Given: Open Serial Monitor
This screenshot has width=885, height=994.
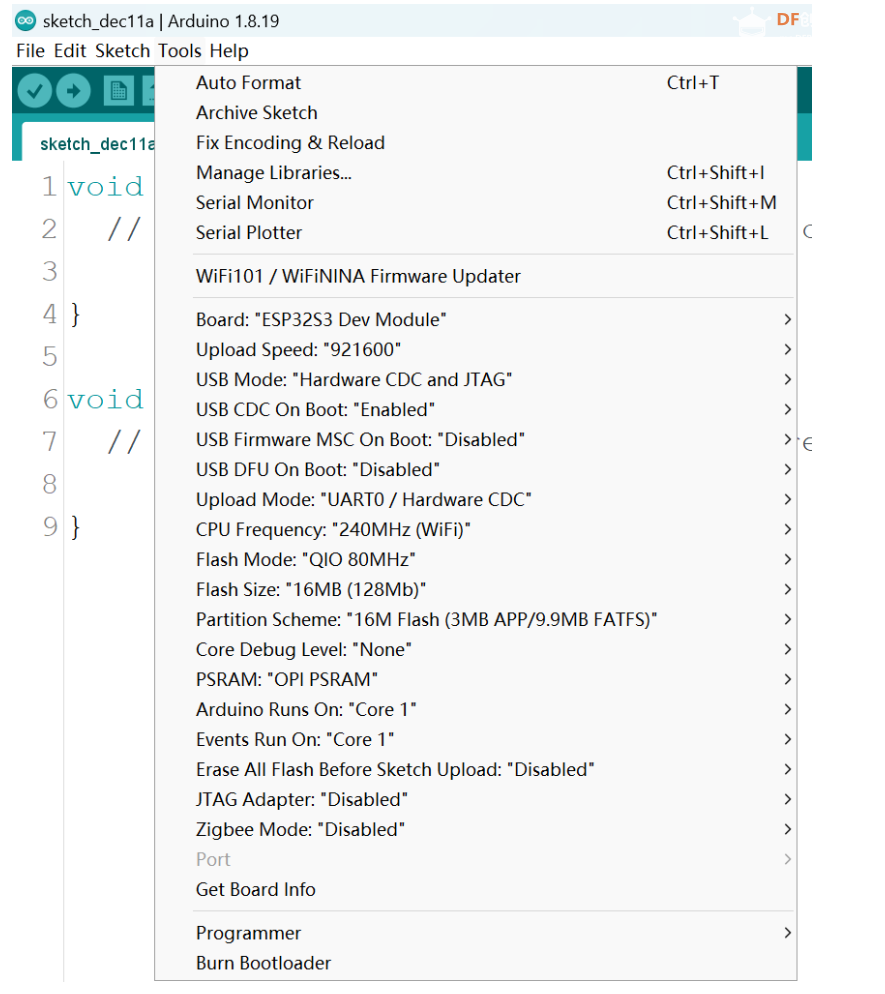Looking at the screenshot, I should (475, 203).
